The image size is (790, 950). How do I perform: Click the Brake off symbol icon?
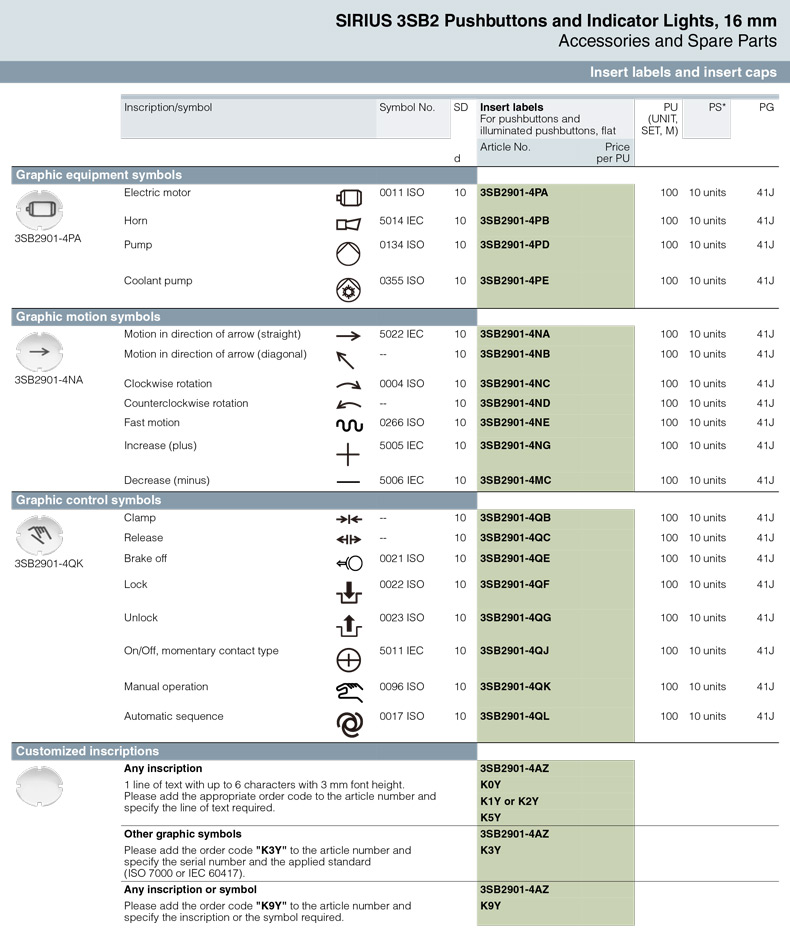click(348, 562)
